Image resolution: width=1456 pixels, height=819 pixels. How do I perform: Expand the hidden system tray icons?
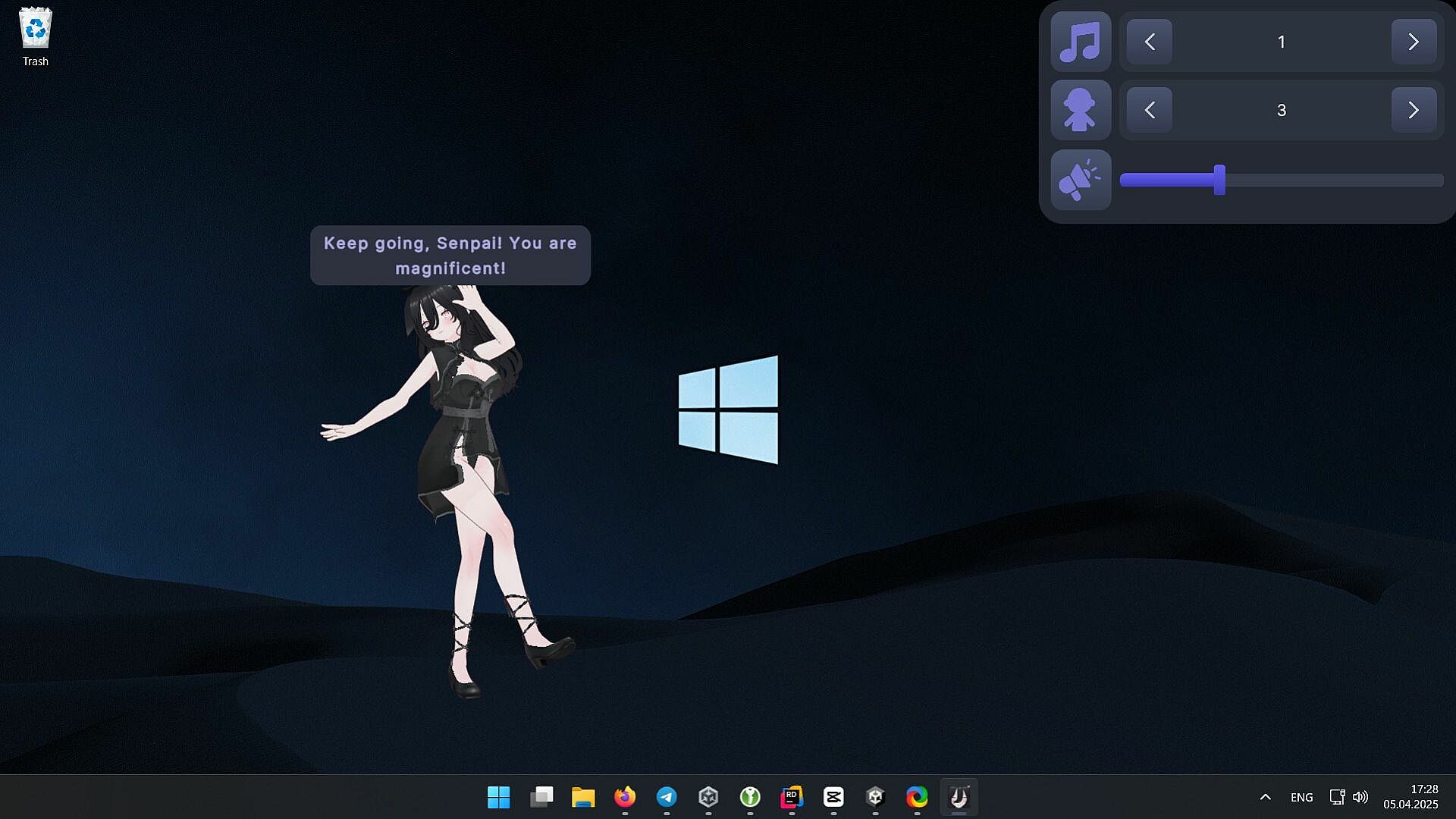click(1265, 797)
